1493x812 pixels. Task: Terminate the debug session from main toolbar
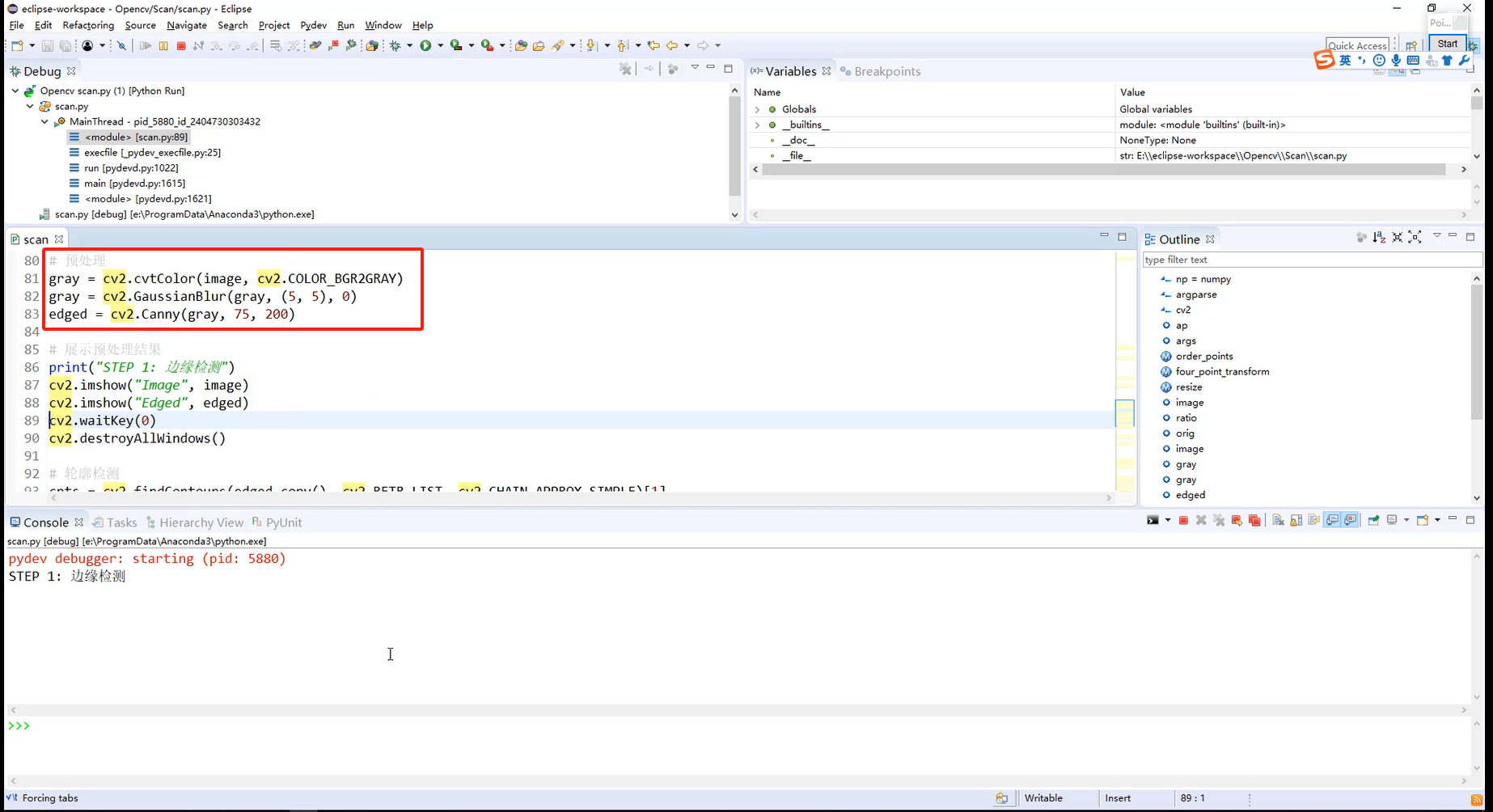tap(181, 46)
